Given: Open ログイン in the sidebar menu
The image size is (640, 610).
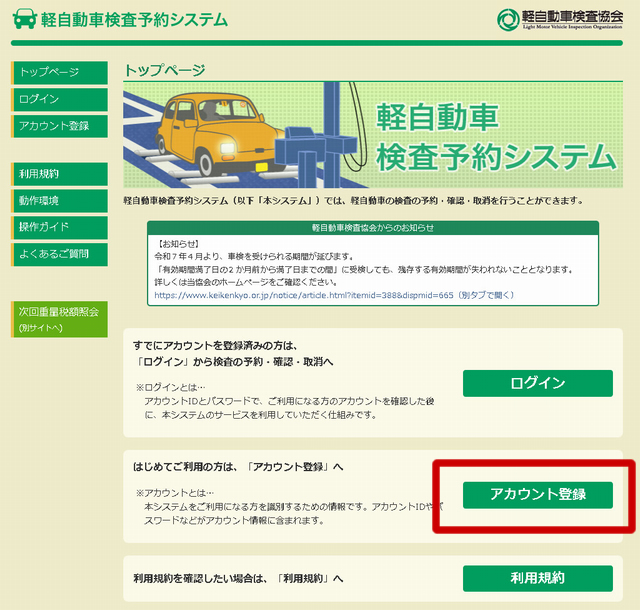Looking at the screenshot, I should pyautogui.click(x=60, y=99).
